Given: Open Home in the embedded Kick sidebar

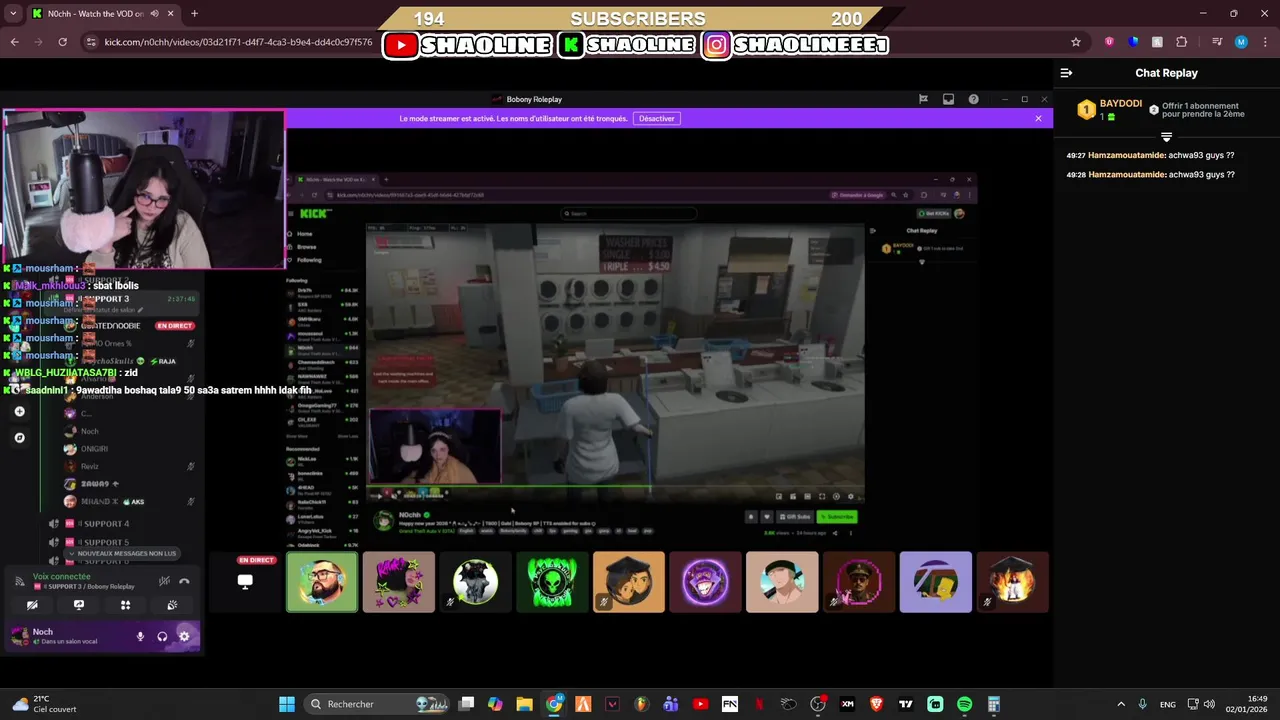Looking at the screenshot, I should point(304,234).
